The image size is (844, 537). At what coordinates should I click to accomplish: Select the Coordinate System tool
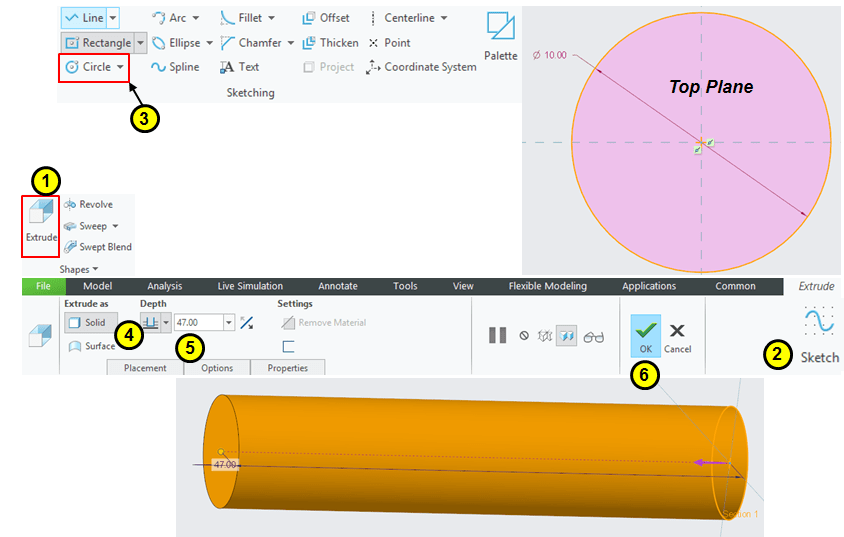tap(421, 67)
